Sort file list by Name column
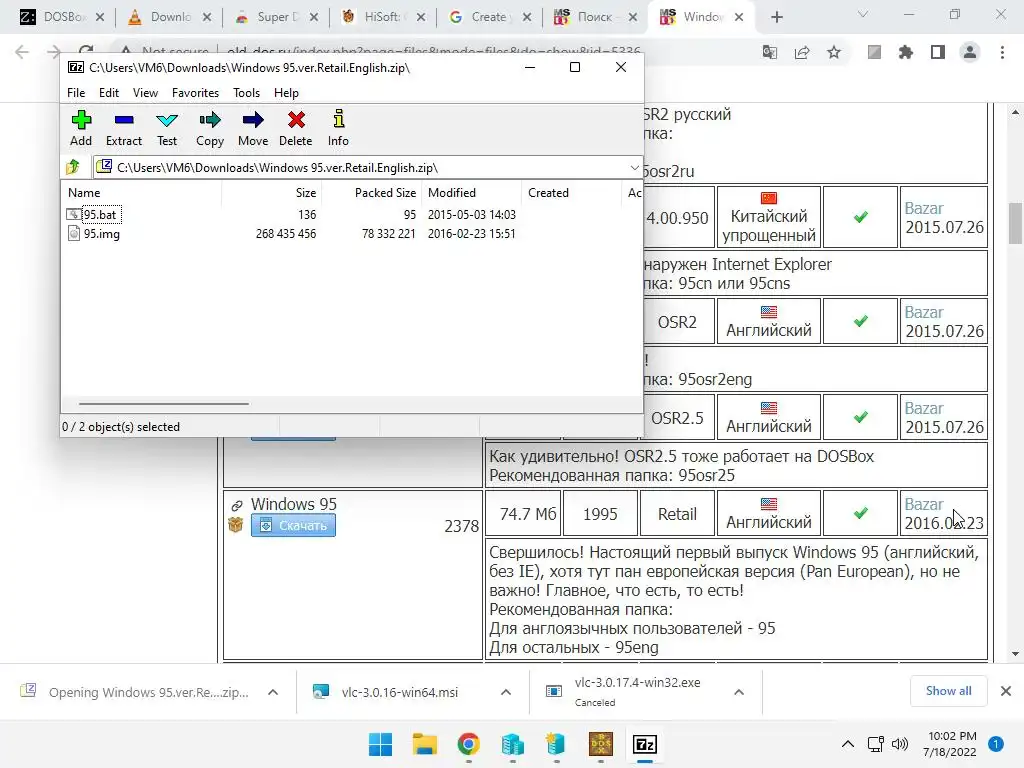The image size is (1024, 768). pyautogui.click(x=142, y=193)
